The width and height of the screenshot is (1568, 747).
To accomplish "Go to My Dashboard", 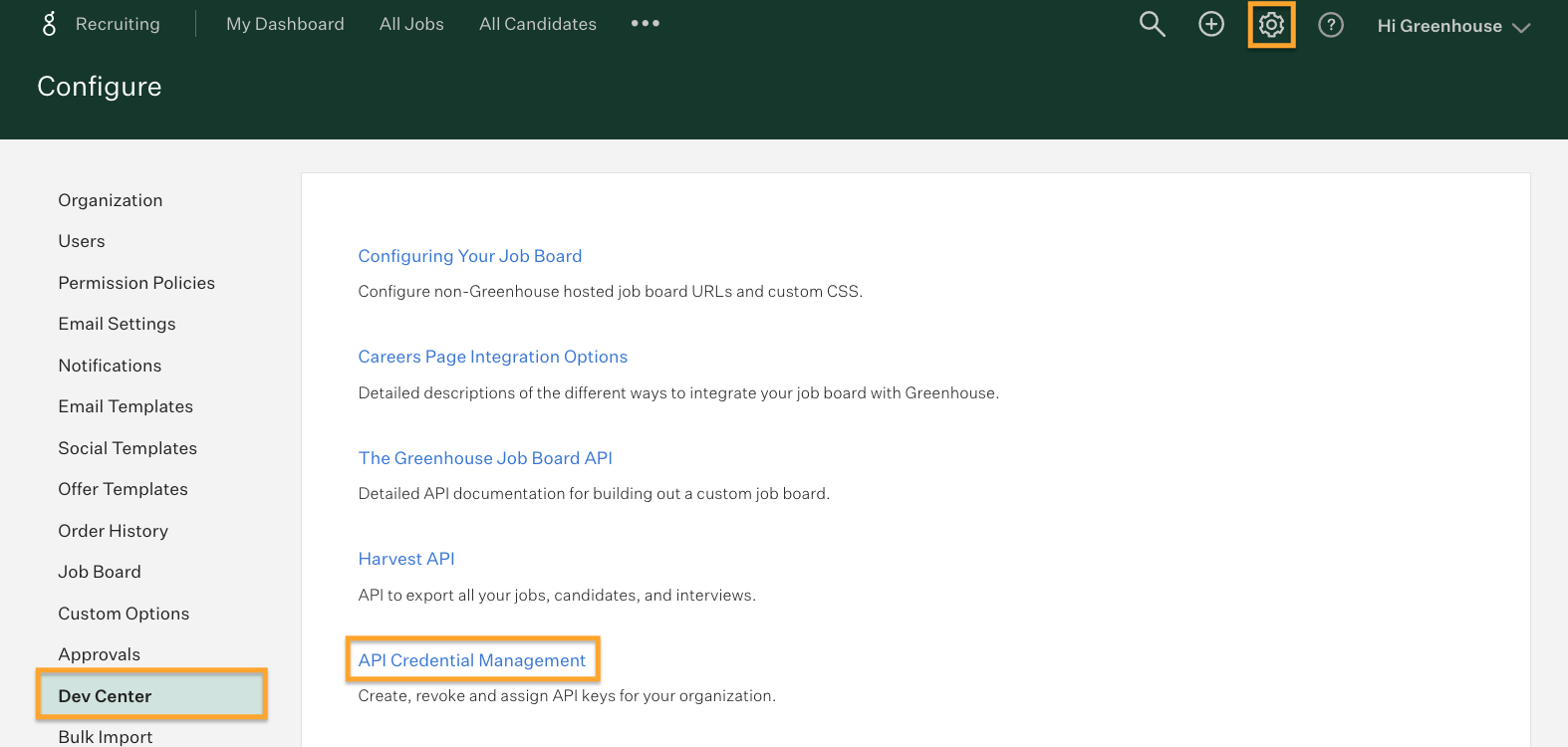I will (x=285, y=24).
